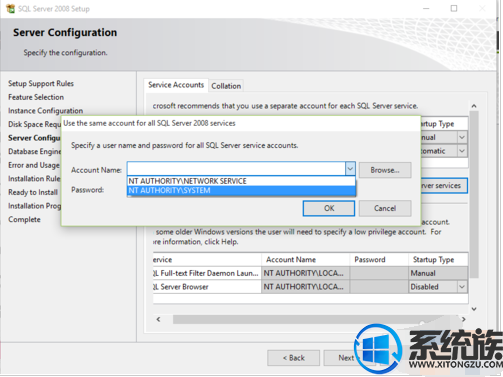Open the Account Name dropdown arrow

point(350,169)
